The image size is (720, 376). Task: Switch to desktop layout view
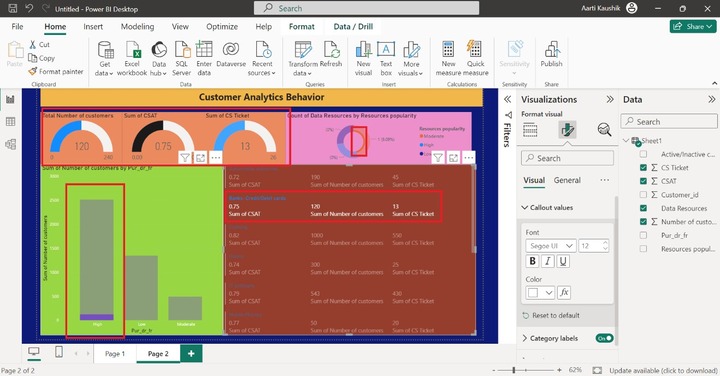[x=34, y=352]
